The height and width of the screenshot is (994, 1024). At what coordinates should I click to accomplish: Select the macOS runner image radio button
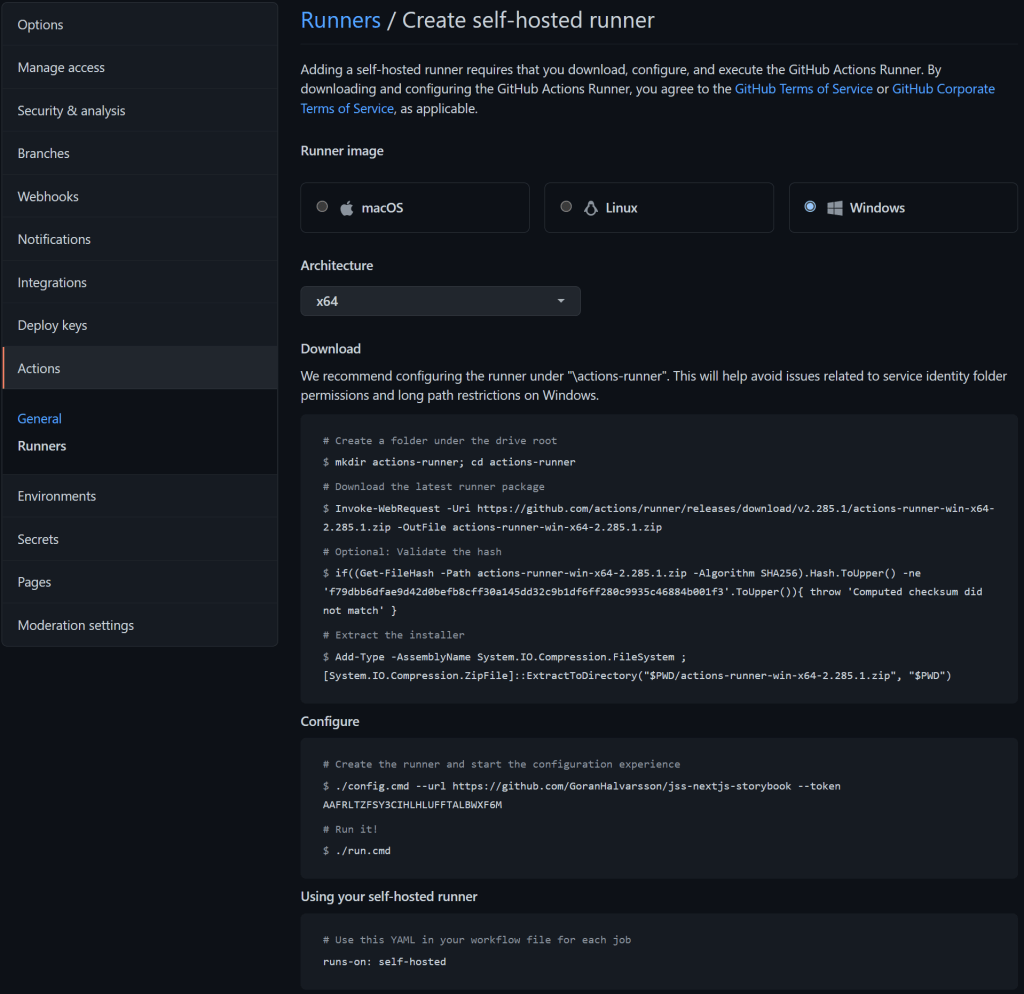point(322,207)
